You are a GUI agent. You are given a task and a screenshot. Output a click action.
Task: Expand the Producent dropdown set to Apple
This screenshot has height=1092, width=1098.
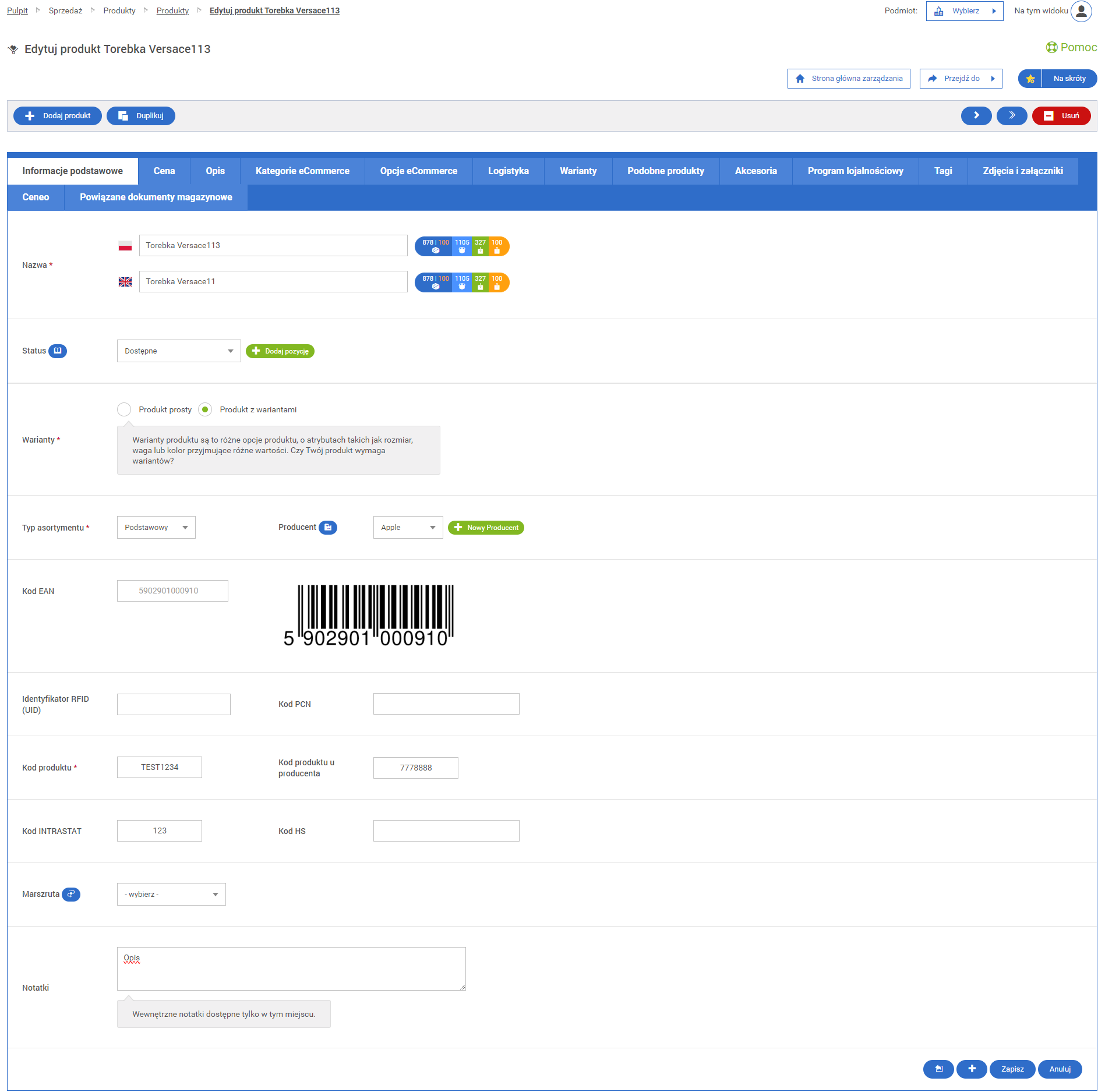408,528
